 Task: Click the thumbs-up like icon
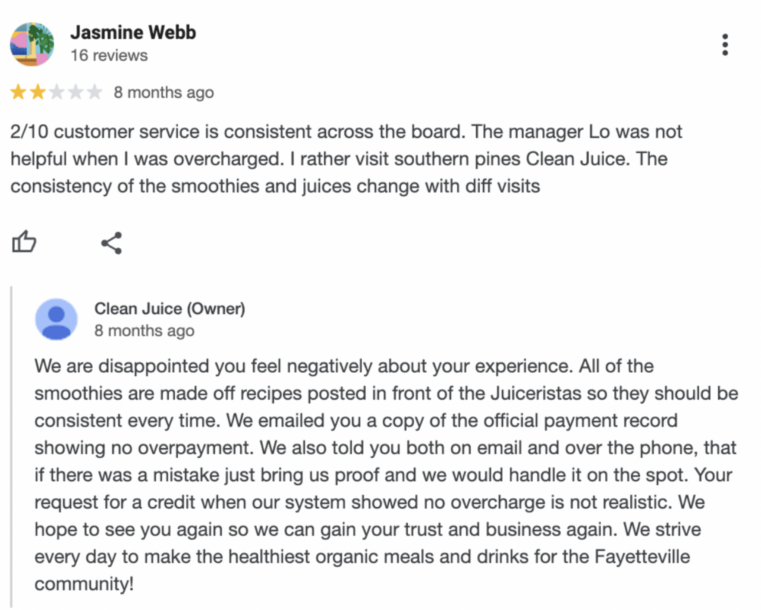23,242
